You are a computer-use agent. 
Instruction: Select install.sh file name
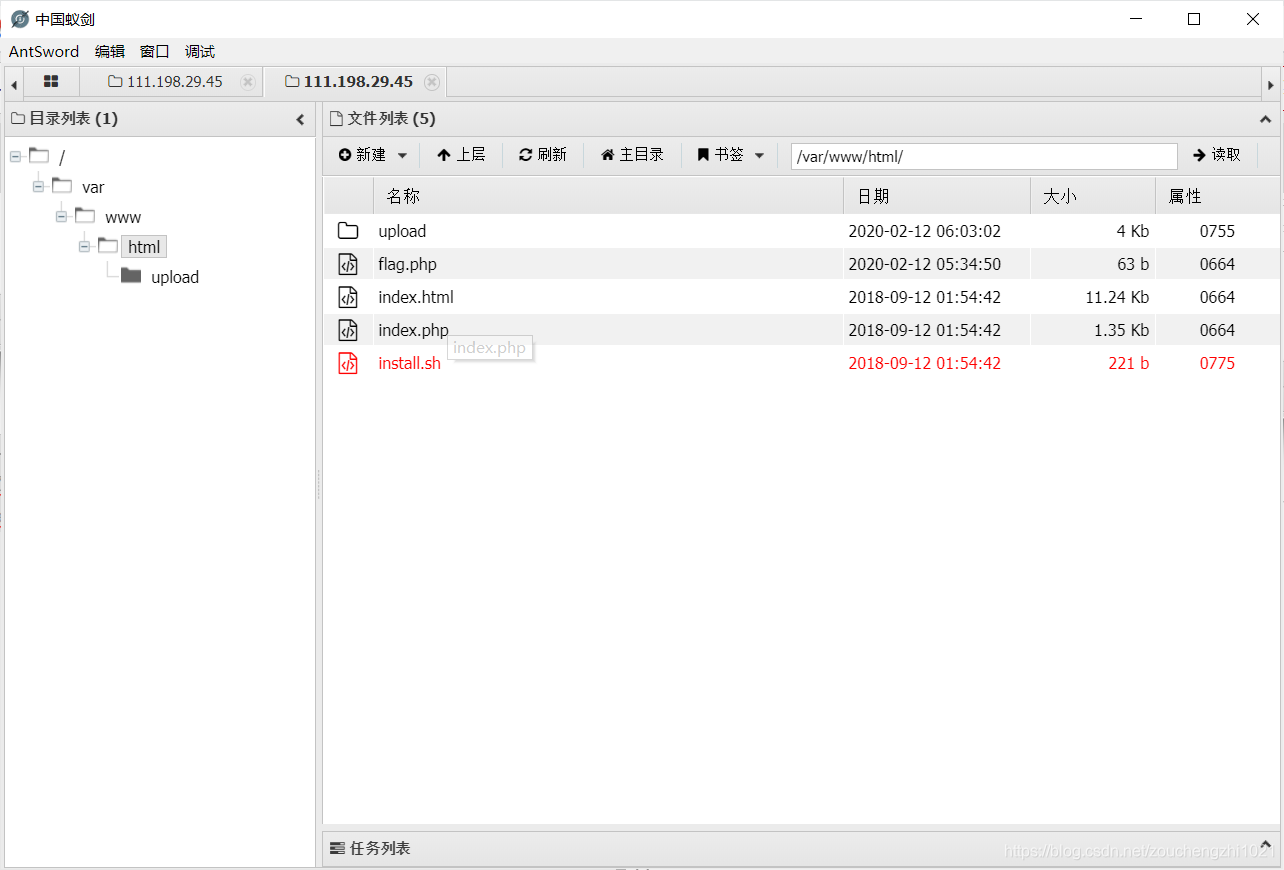pyautogui.click(x=409, y=363)
